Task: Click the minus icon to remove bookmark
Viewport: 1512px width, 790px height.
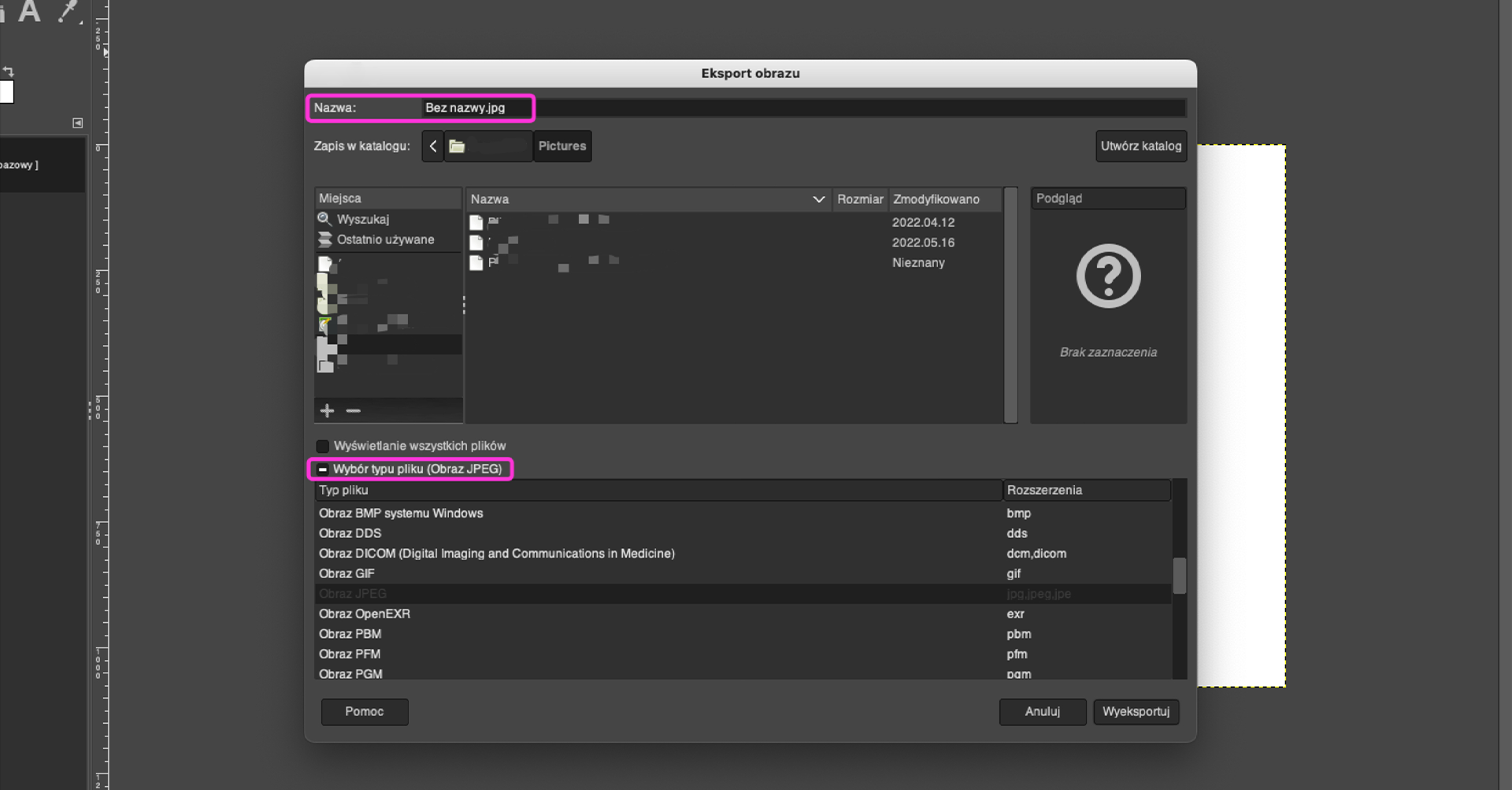Action: tap(354, 410)
